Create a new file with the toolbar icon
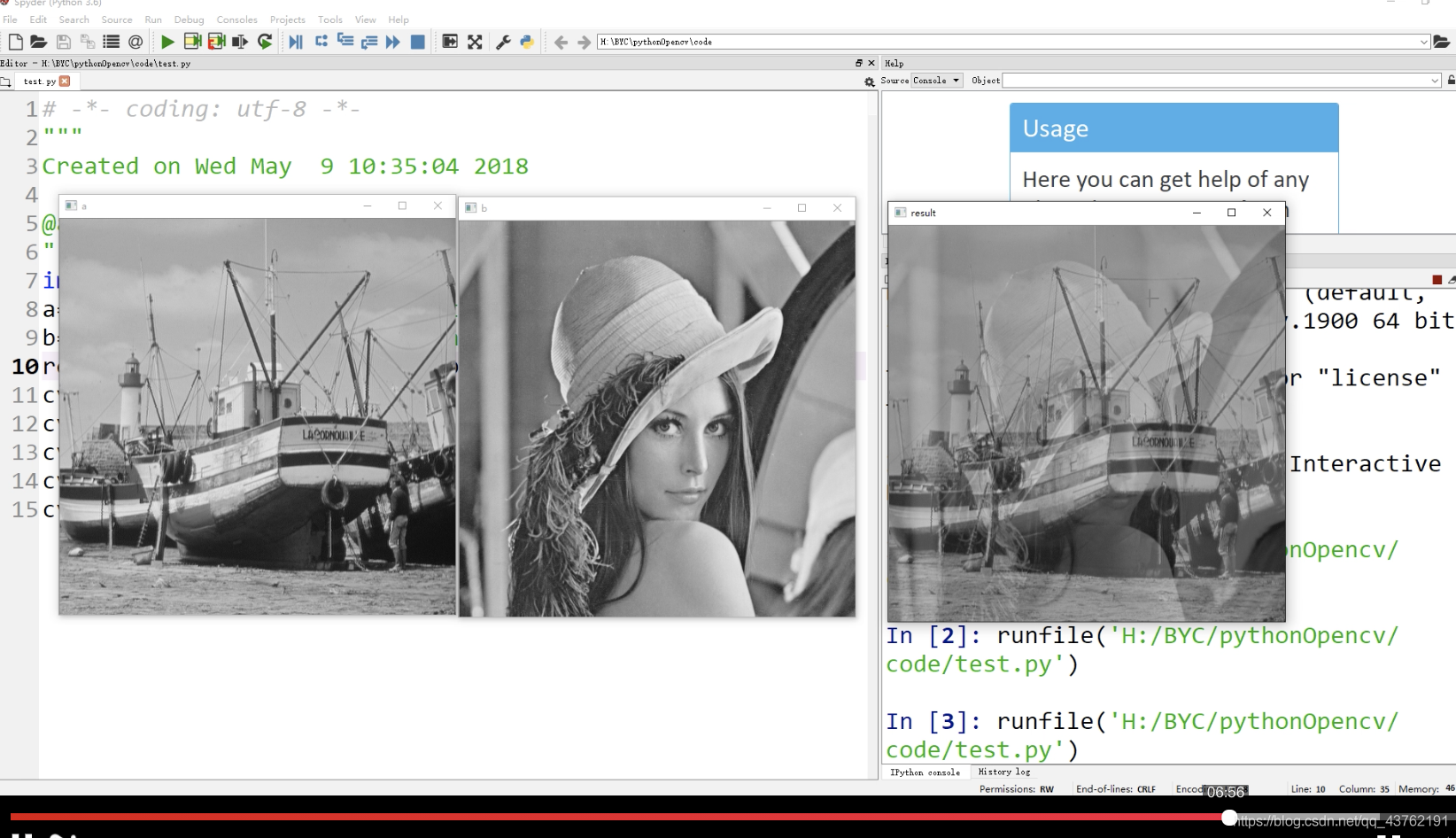The image size is (1456, 838). click(15, 42)
